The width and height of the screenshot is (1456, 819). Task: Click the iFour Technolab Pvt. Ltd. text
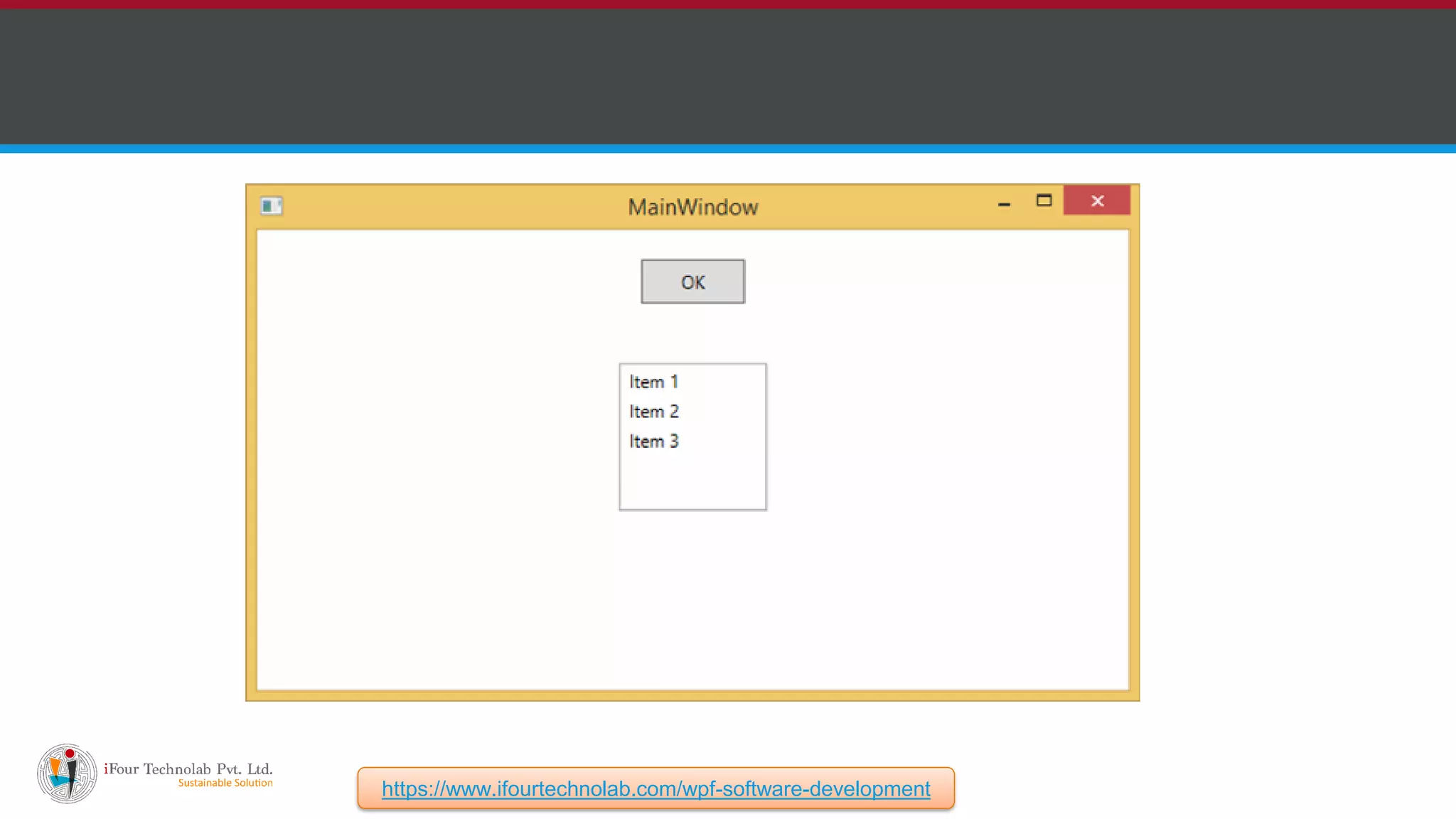pos(188,769)
